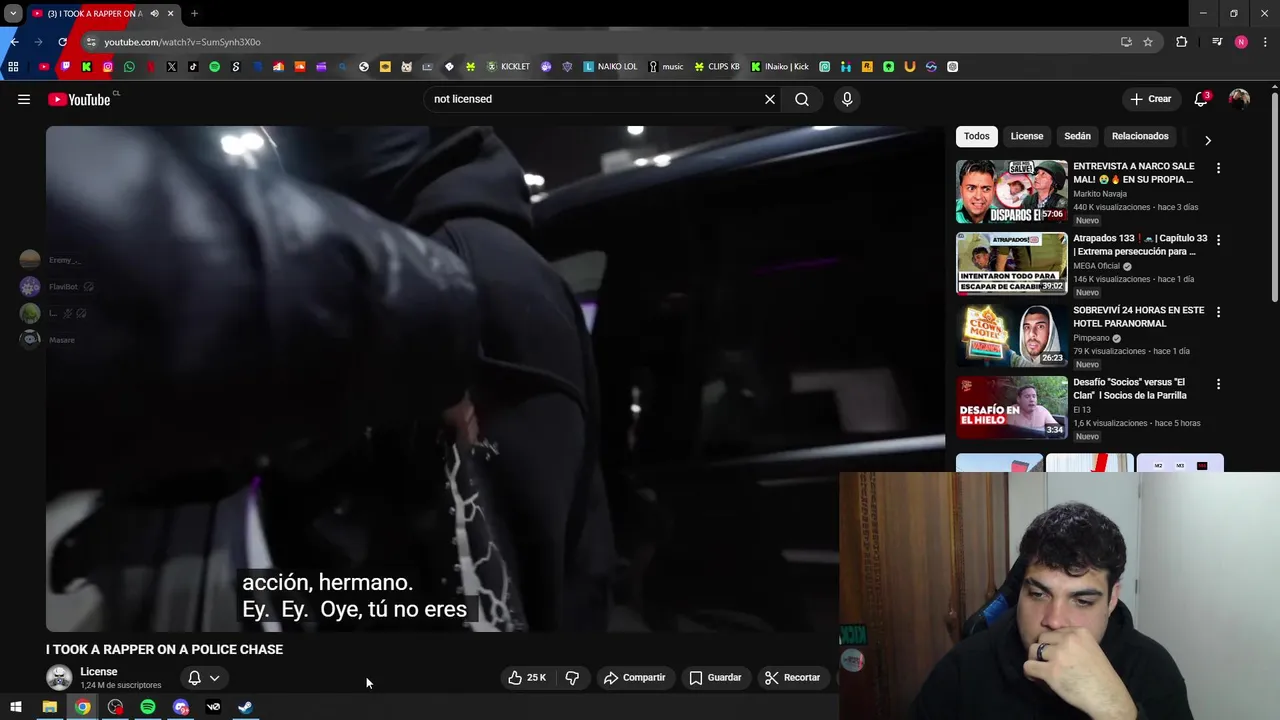
Task: Open a new browser tab
Action: (x=194, y=14)
